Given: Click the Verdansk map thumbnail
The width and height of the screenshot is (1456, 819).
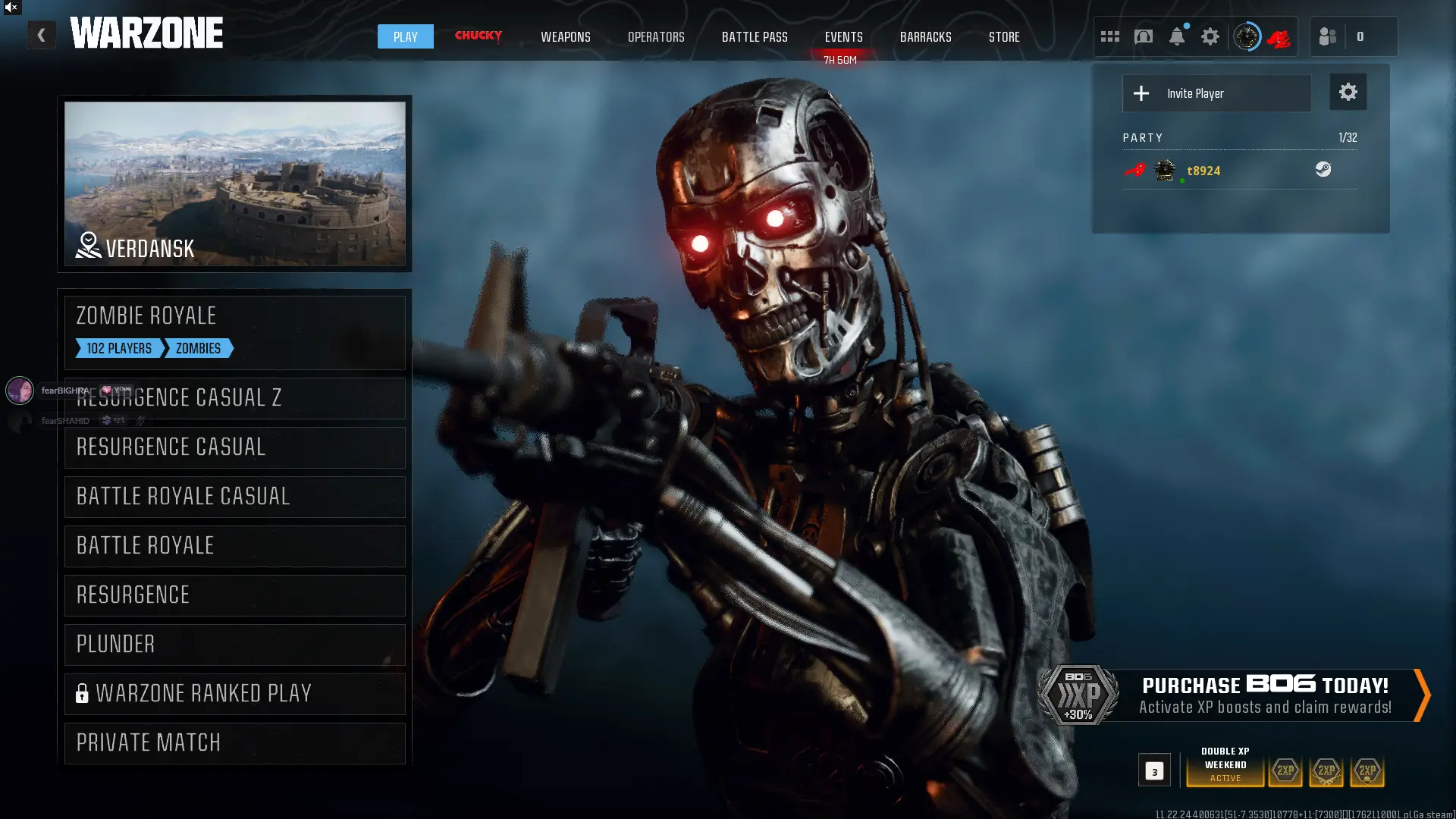Looking at the screenshot, I should pyautogui.click(x=234, y=184).
